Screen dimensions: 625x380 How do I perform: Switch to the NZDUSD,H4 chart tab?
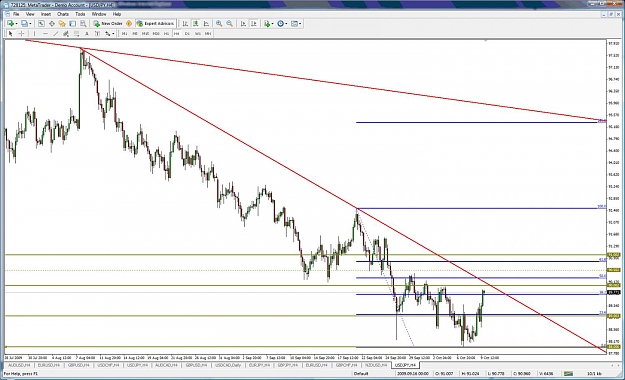click(375, 365)
